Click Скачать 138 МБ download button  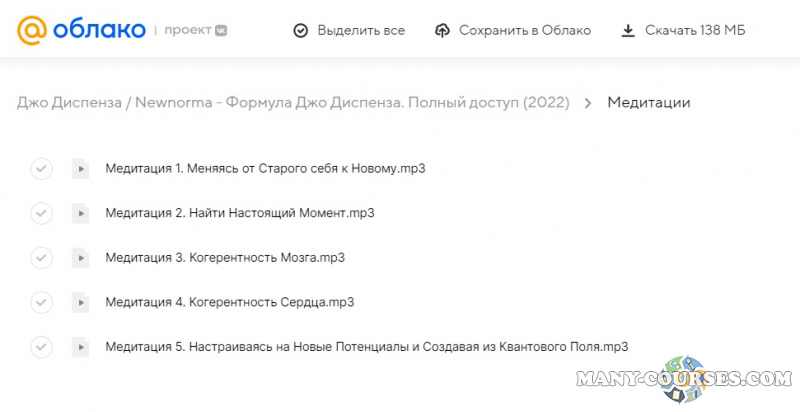[683, 31]
